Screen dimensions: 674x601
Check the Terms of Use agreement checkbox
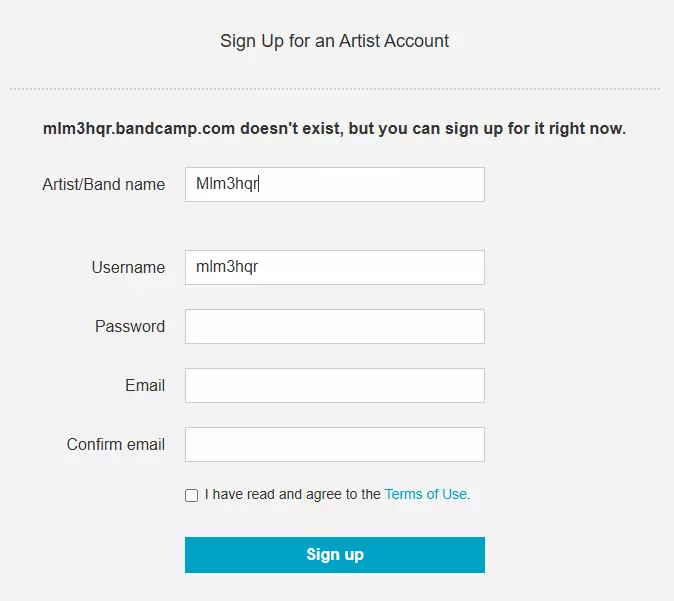191,495
